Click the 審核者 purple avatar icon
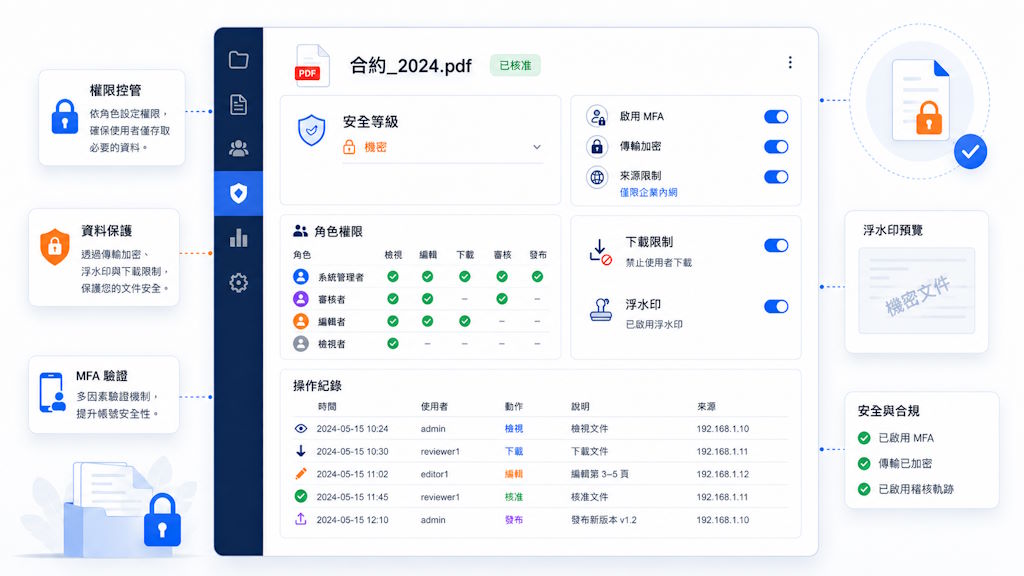The image size is (1024, 576). (x=301, y=299)
